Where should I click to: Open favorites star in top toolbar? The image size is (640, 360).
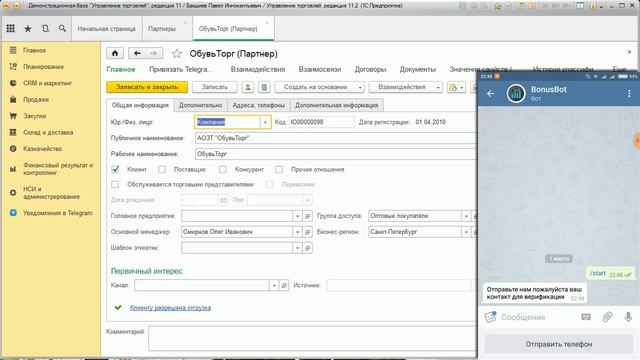(28, 29)
